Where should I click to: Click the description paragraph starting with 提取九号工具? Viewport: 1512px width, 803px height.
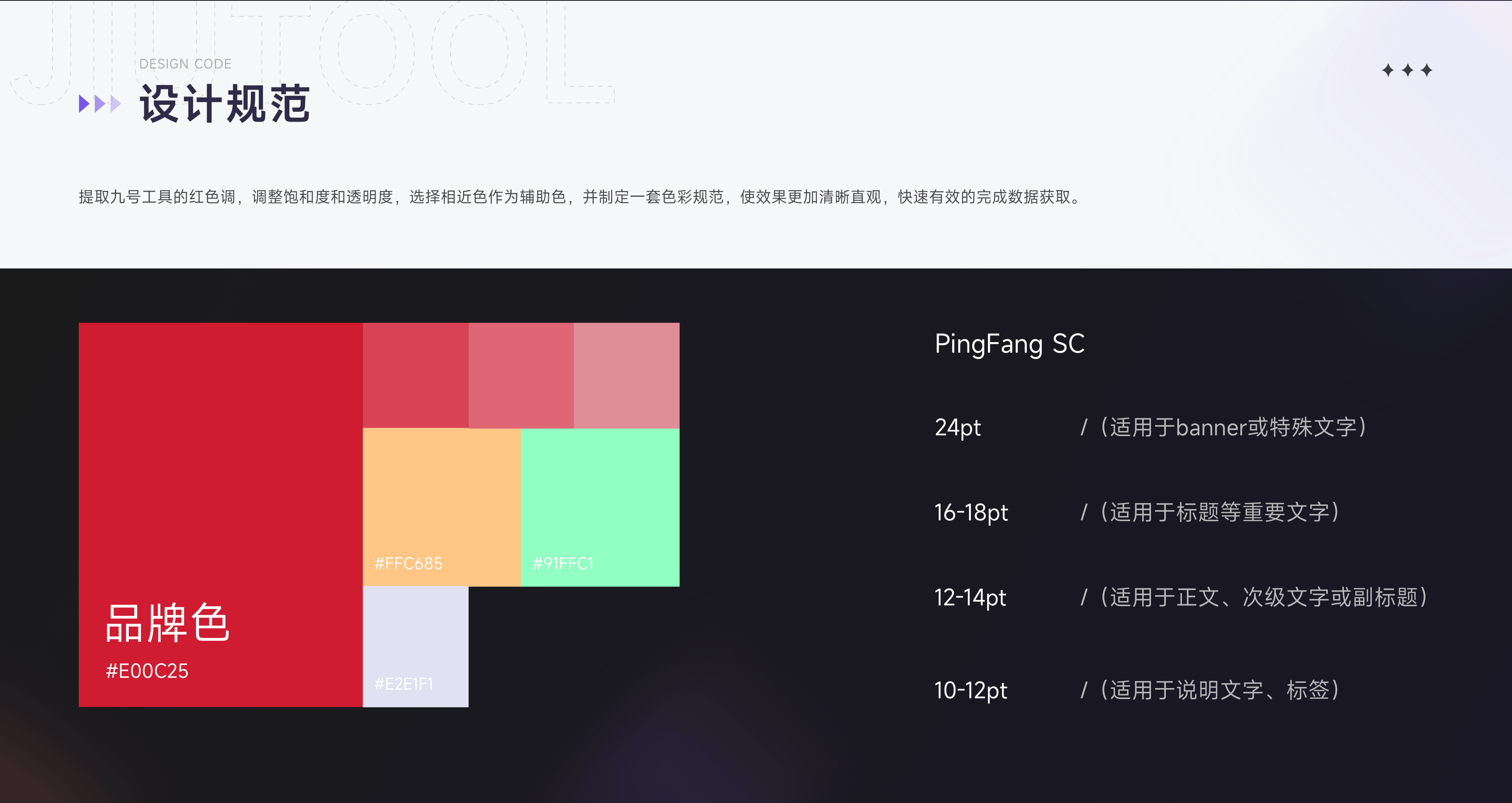[580, 197]
